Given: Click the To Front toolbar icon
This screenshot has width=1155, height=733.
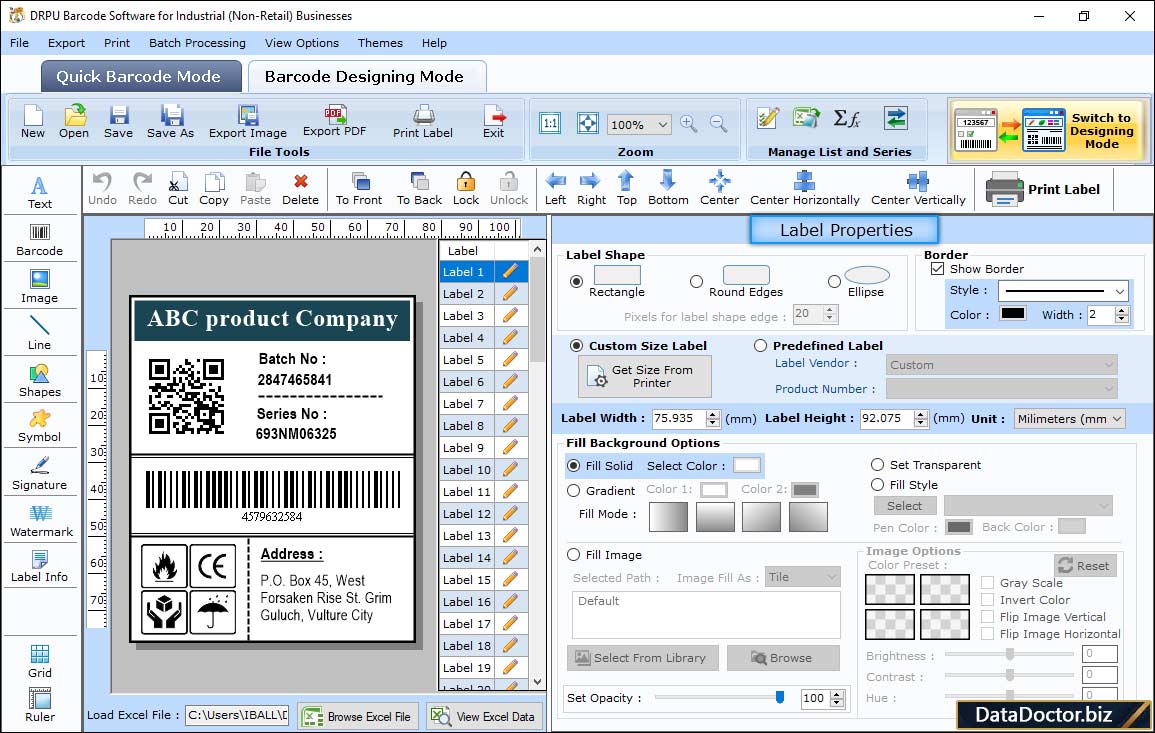Looking at the screenshot, I should pyautogui.click(x=359, y=189).
